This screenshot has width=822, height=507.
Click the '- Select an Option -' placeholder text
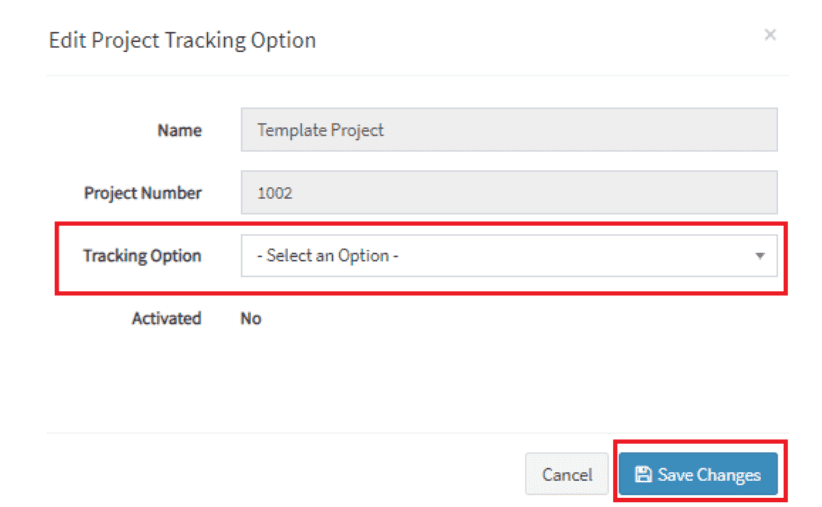click(328, 256)
